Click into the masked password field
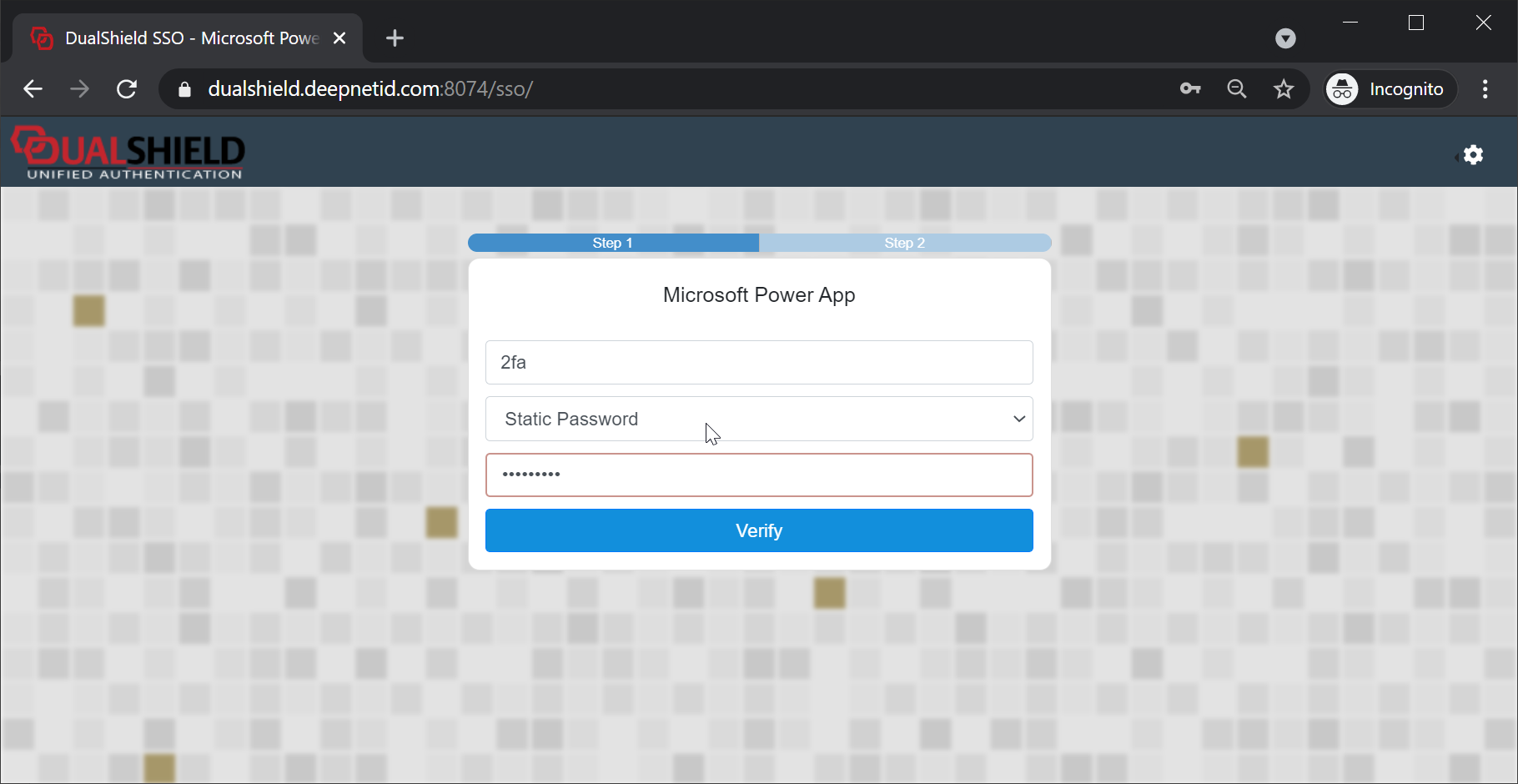The height and width of the screenshot is (784, 1518). click(759, 475)
